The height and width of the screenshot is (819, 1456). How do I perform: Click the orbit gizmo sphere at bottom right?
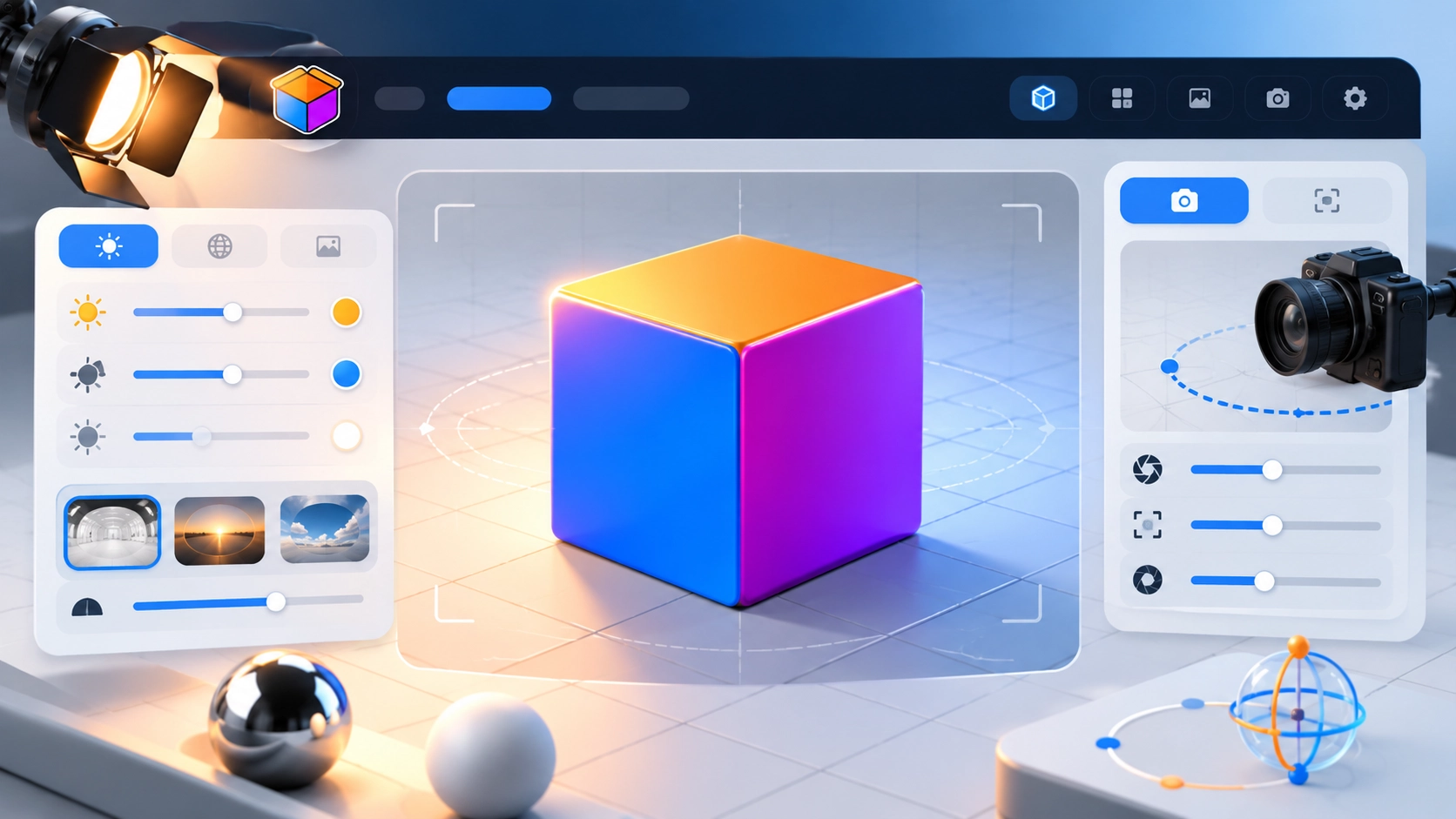pyautogui.click(x=1298, y=712)
